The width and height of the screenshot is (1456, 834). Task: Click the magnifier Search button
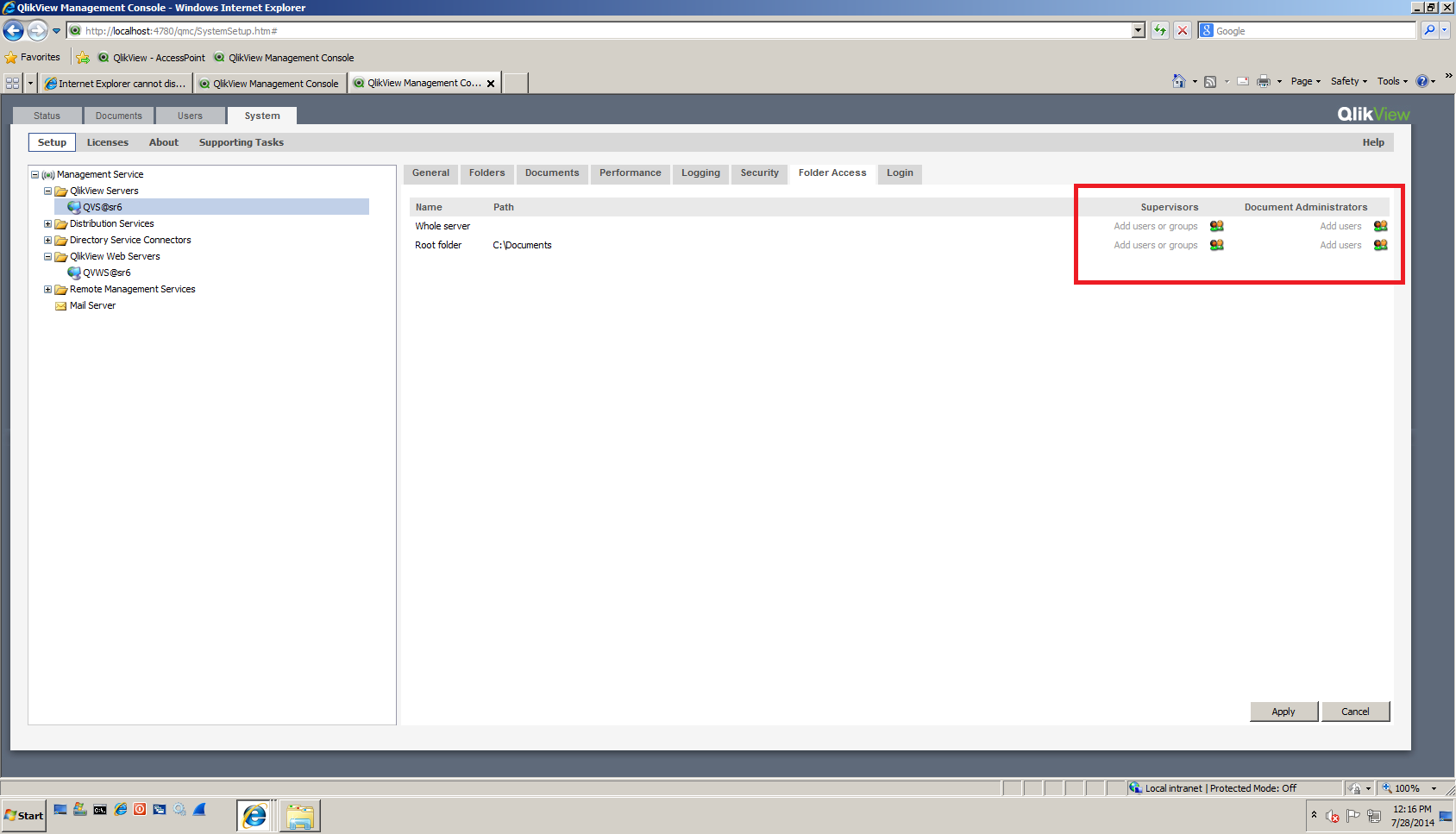click(1429, 30)
